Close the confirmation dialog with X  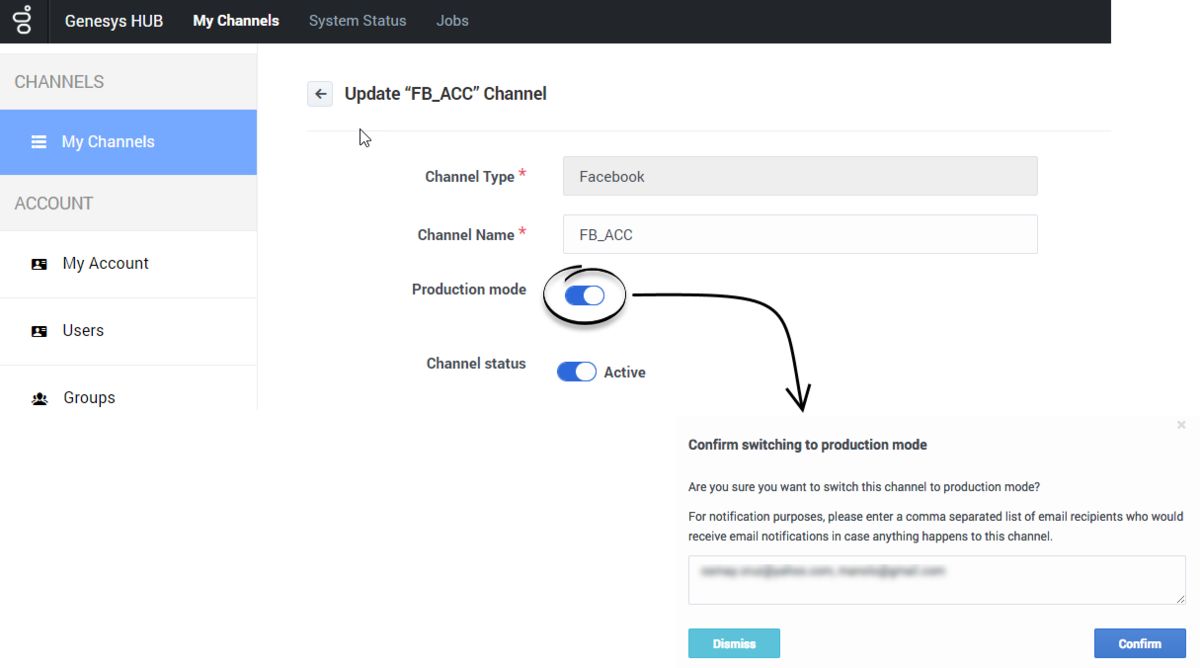click(1181, 425)
